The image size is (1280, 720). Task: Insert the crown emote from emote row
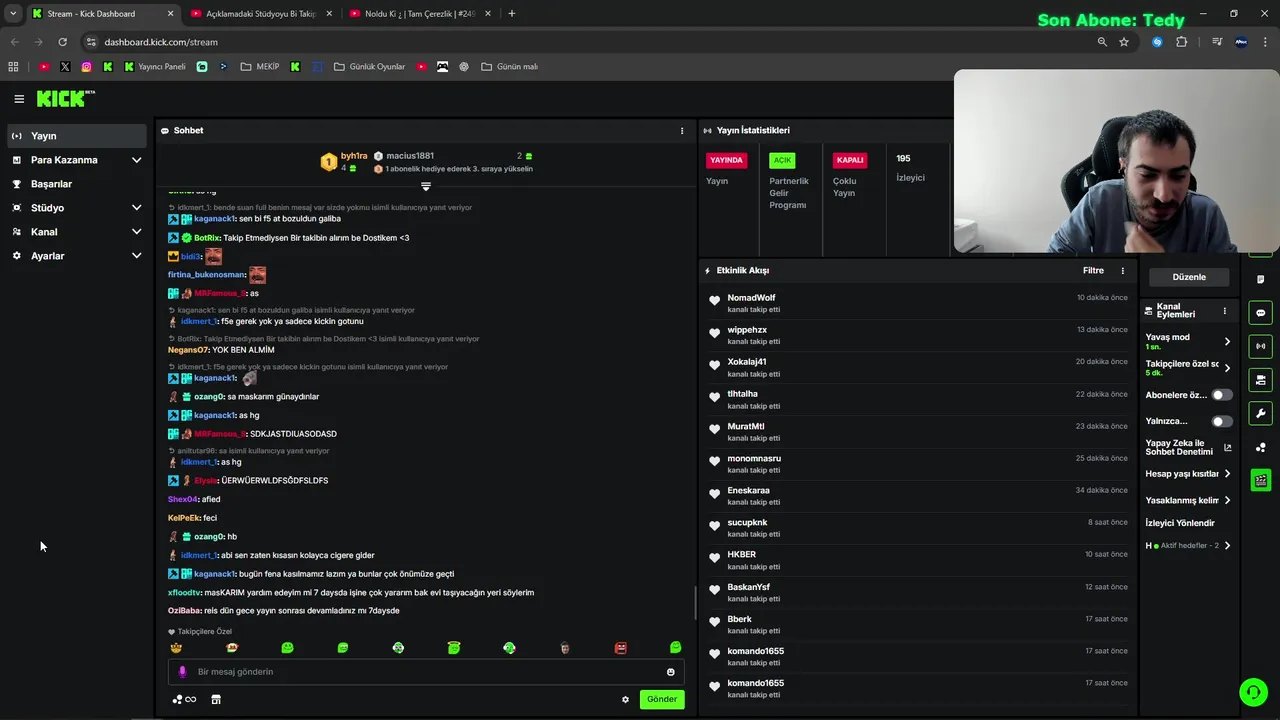click(177, 648)
